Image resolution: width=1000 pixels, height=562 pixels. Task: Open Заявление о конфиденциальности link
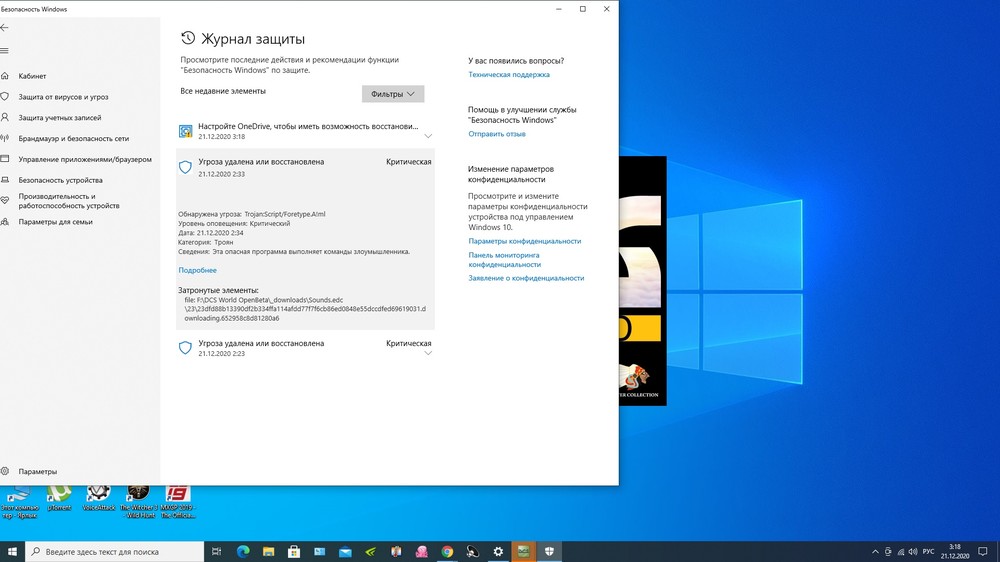point(526,278)
